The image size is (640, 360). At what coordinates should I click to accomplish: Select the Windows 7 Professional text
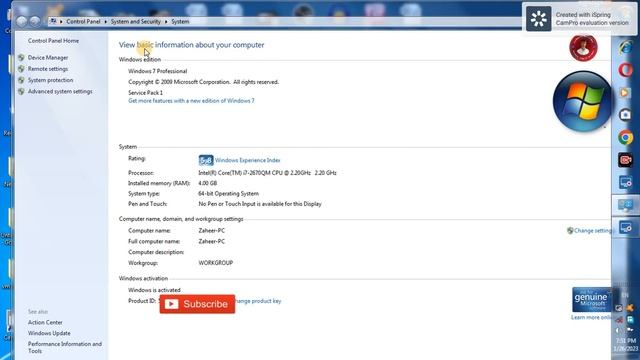coord(158,71)
